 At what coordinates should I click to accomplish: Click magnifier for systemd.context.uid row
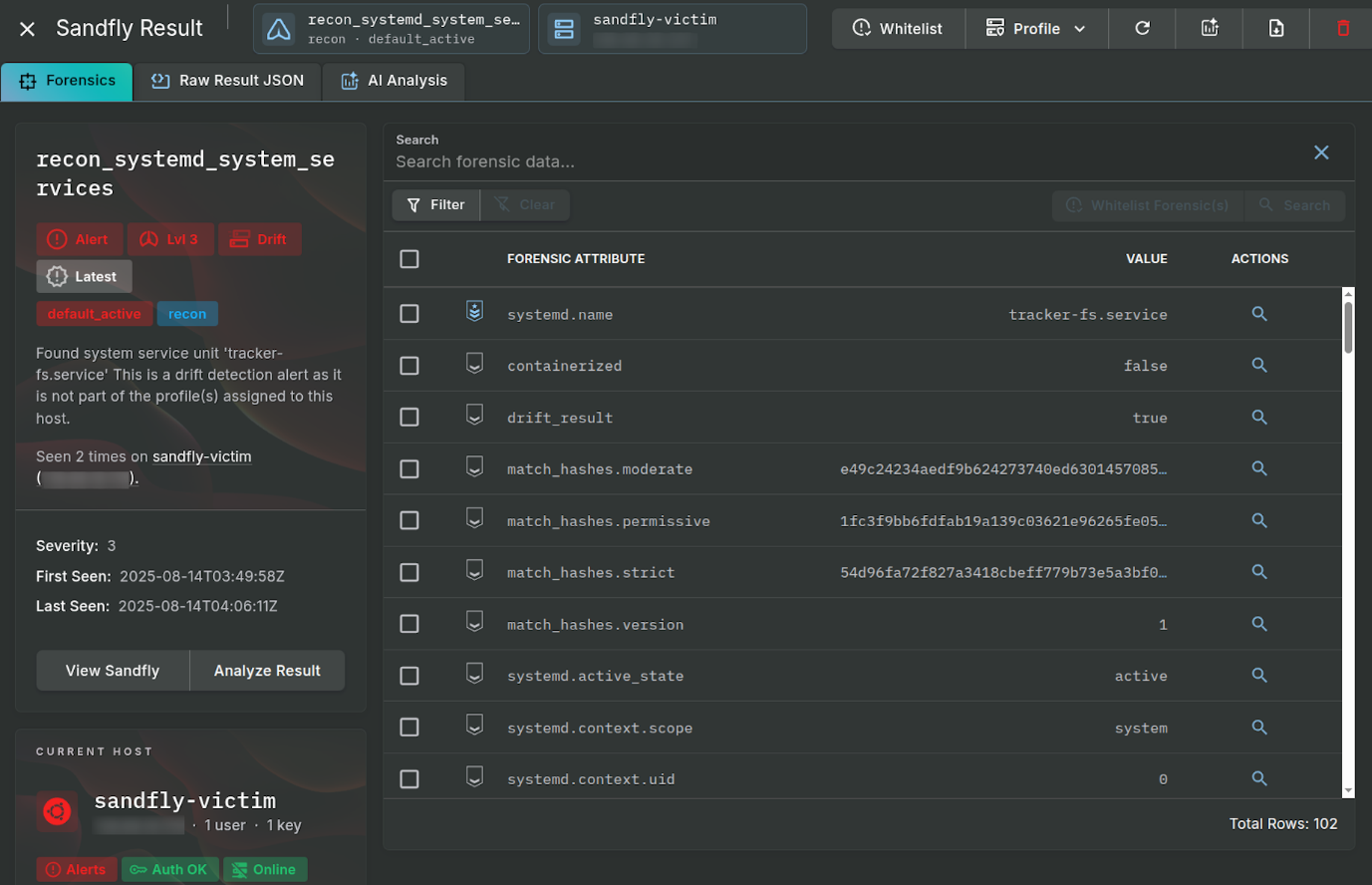pyautogui.click(x=1259, y=778)
